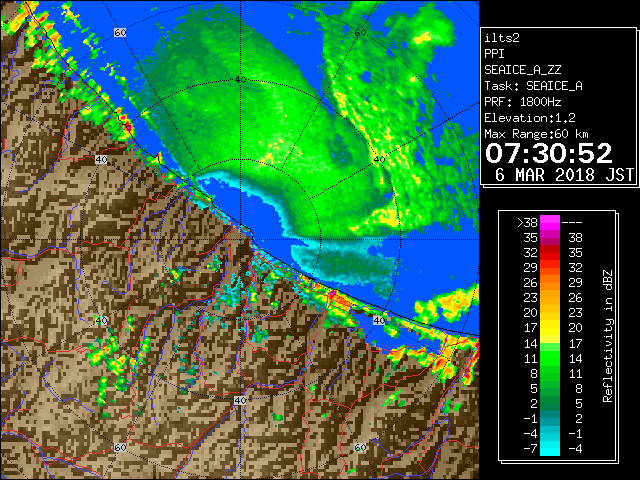Click the "SEAICE_A_ZZ" product label
This screenshot has height=480, width=640.
[x=523, y=70]
